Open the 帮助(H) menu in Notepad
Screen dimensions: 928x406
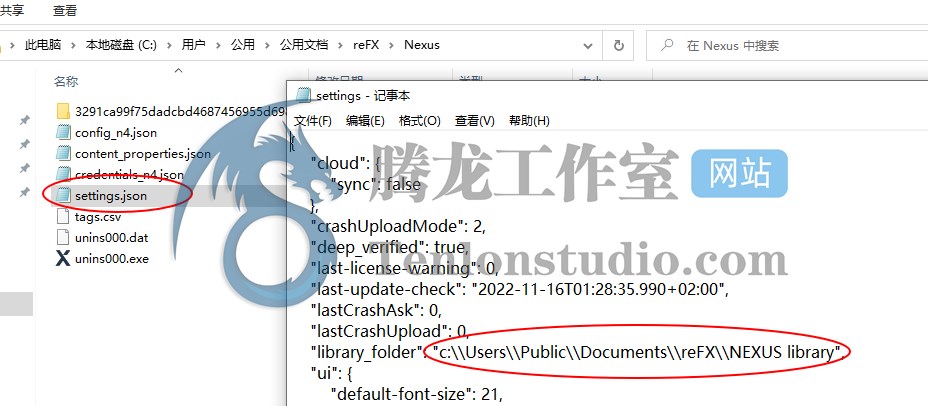pos(529,121)
